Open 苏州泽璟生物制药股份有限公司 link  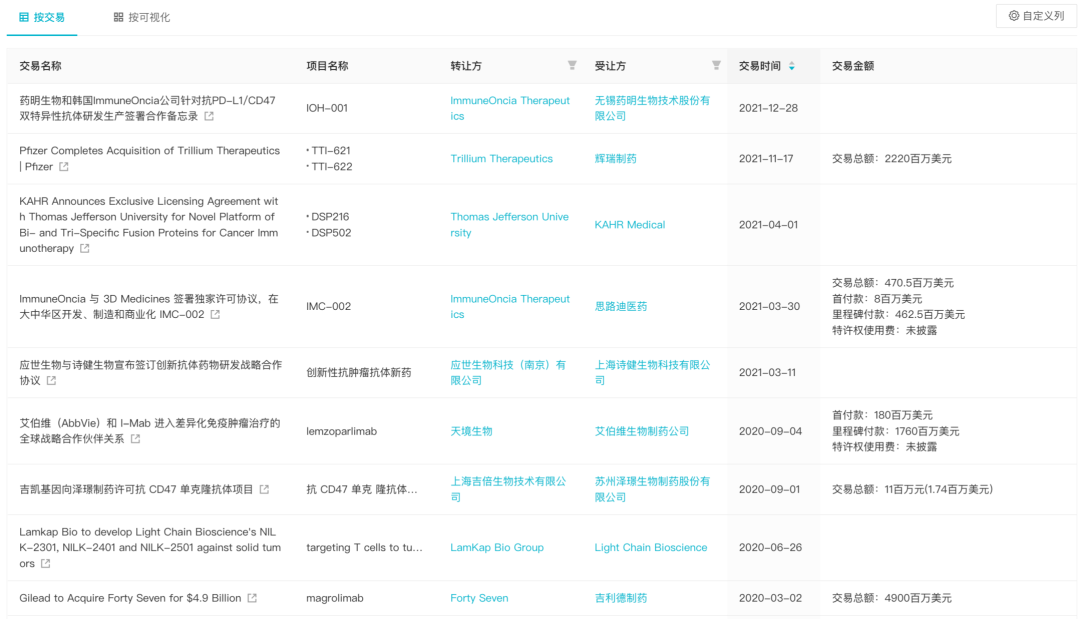tap(652, 489)
